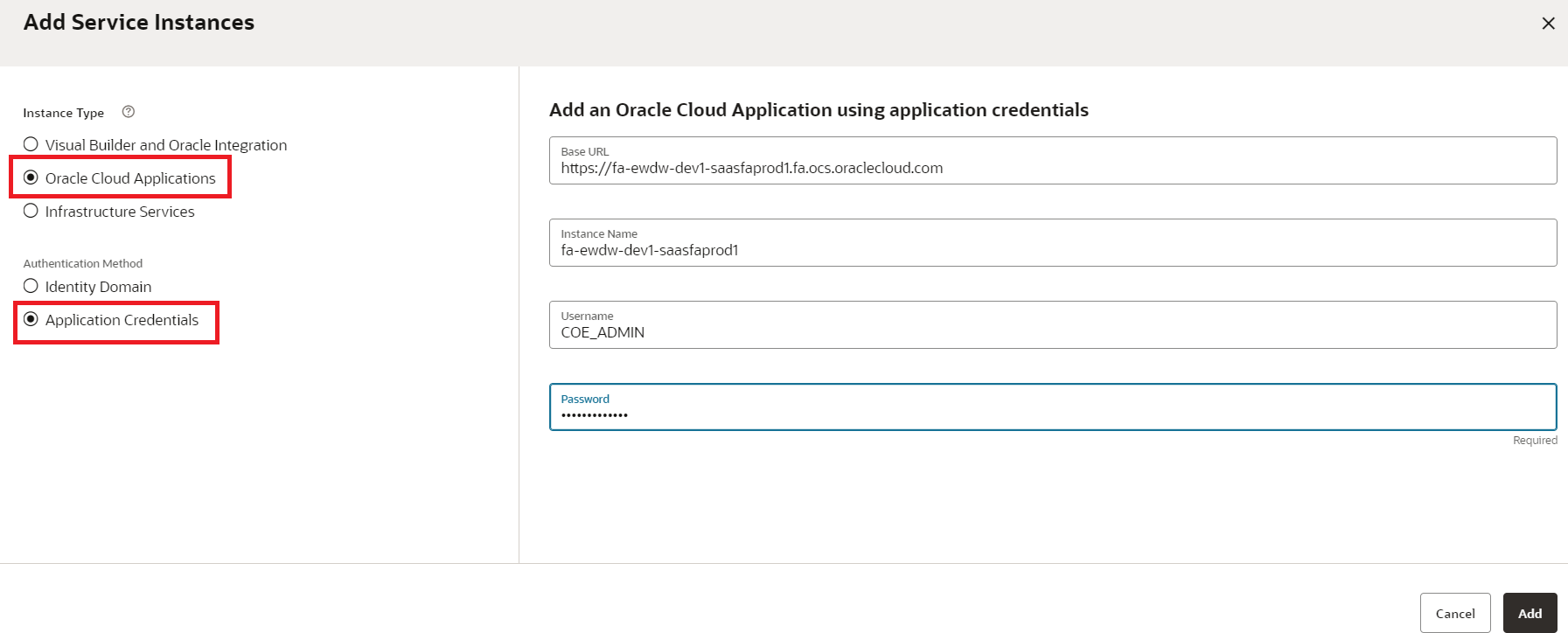Switch authentication to Identity Domain
The width and height of the screenshot is (1568, 633).
(x=31, y=286)
